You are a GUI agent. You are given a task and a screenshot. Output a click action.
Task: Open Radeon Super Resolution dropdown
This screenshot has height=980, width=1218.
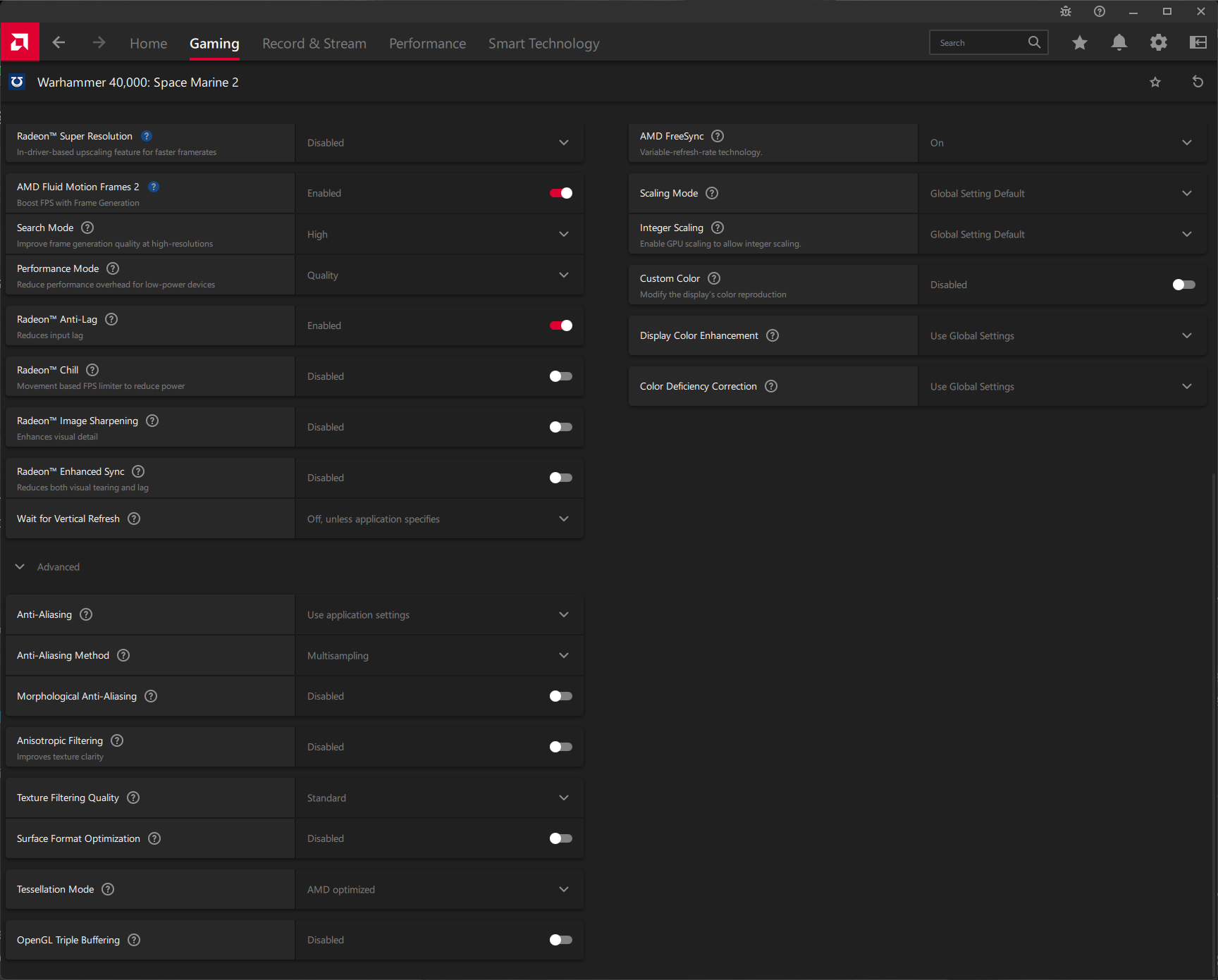pyautogui.click(x=440, y=143)
